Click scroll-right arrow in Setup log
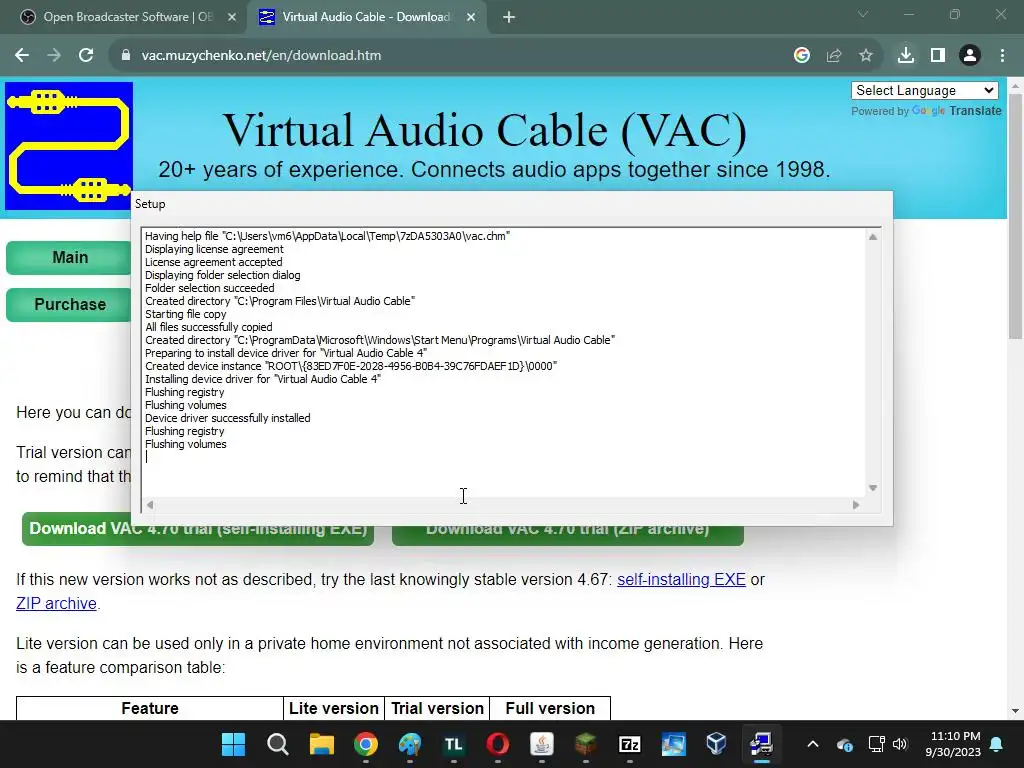This screenshot has width=1024, height=768. pos(856,505)
